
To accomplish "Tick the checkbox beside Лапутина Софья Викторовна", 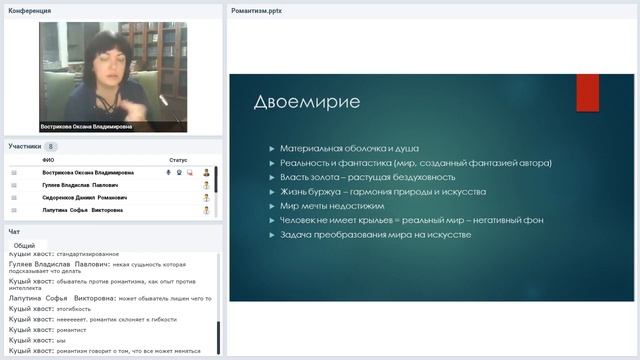I will click(x=14, y=211).
